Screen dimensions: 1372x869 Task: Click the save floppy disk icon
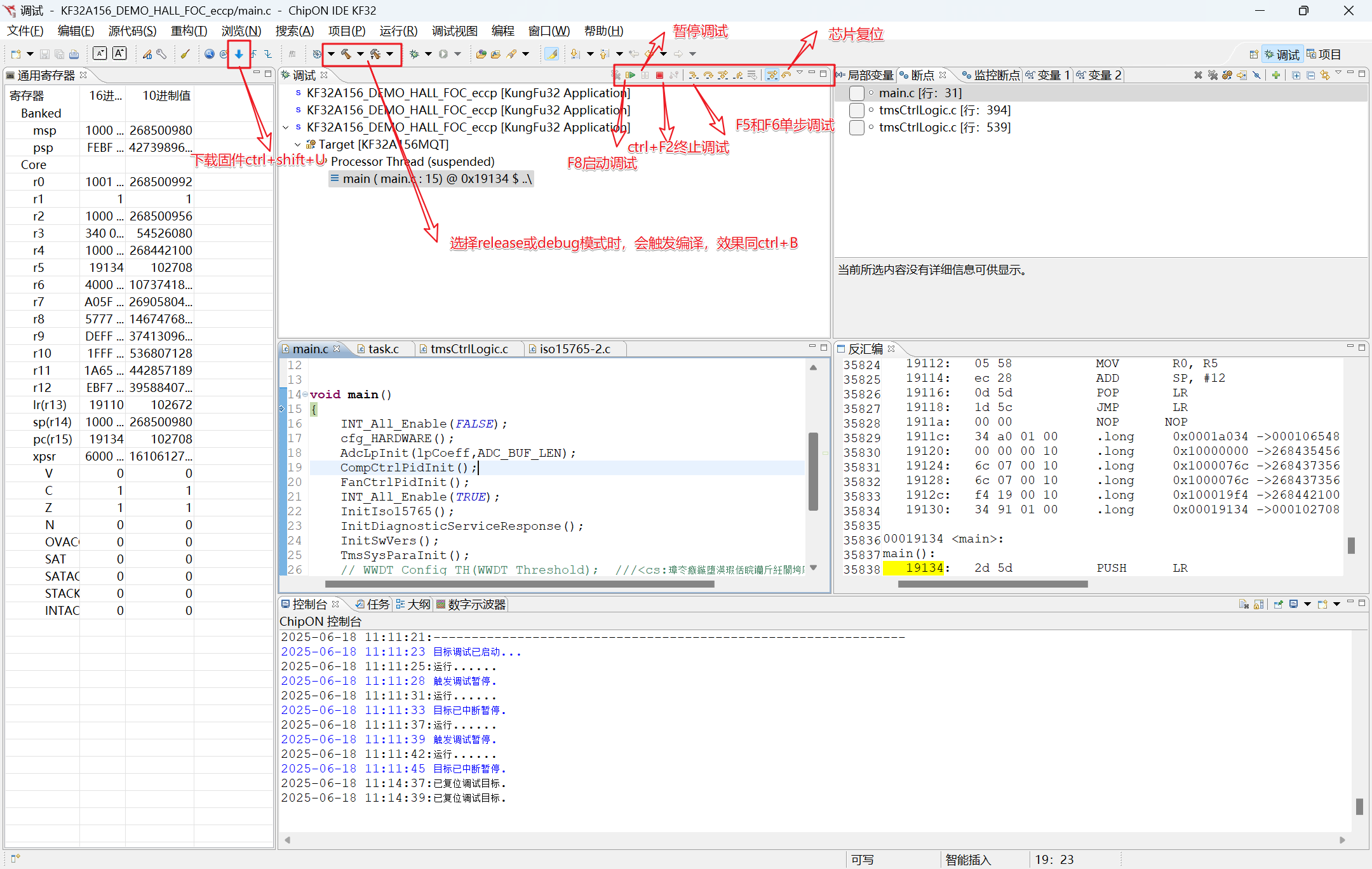coord(44,55)
